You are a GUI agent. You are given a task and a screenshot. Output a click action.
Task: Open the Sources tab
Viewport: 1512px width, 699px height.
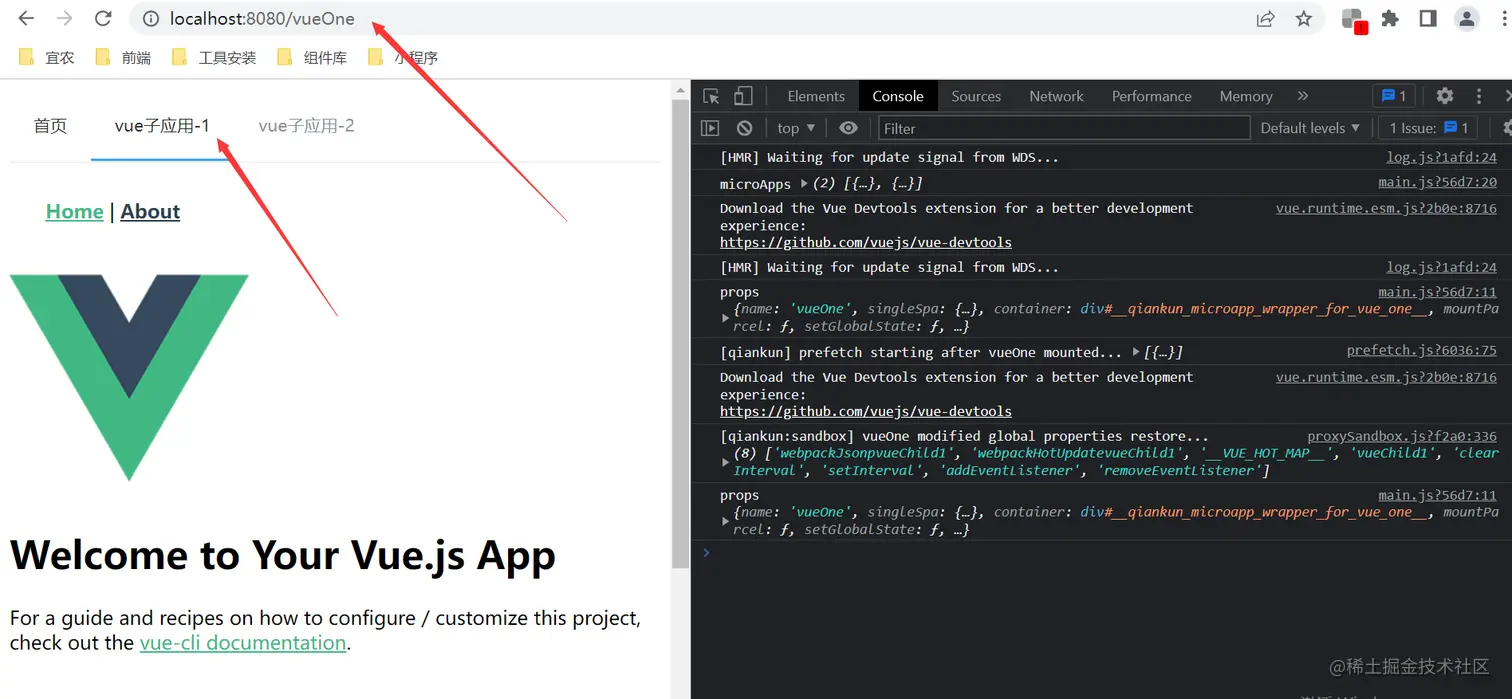tap(976, 96)
